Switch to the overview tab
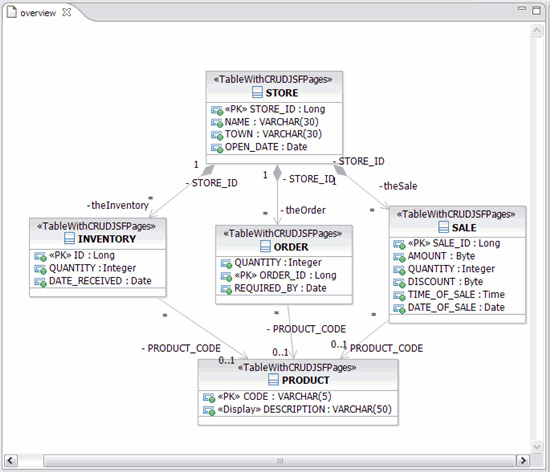550x472 pixels. coord(38,13)
